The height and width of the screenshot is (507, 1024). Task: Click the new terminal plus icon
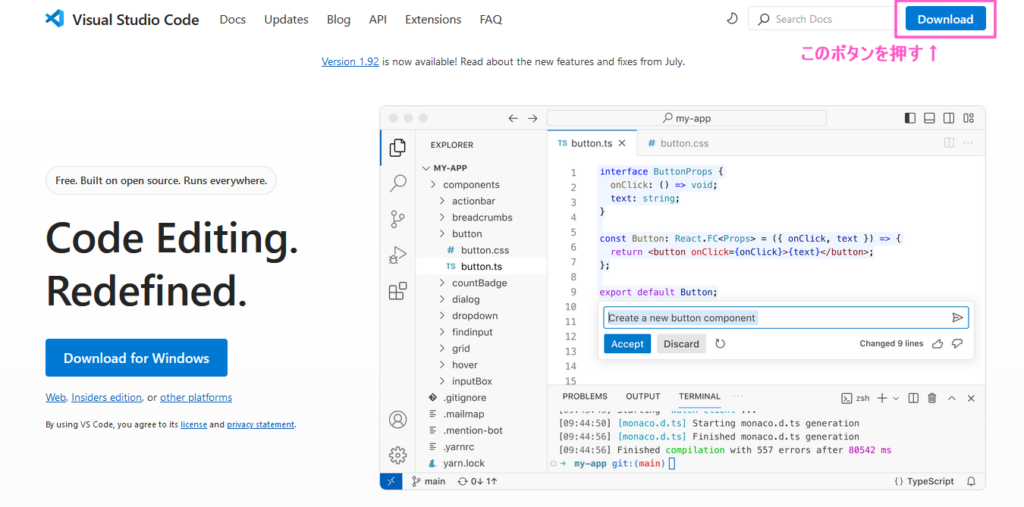point(882,398)
